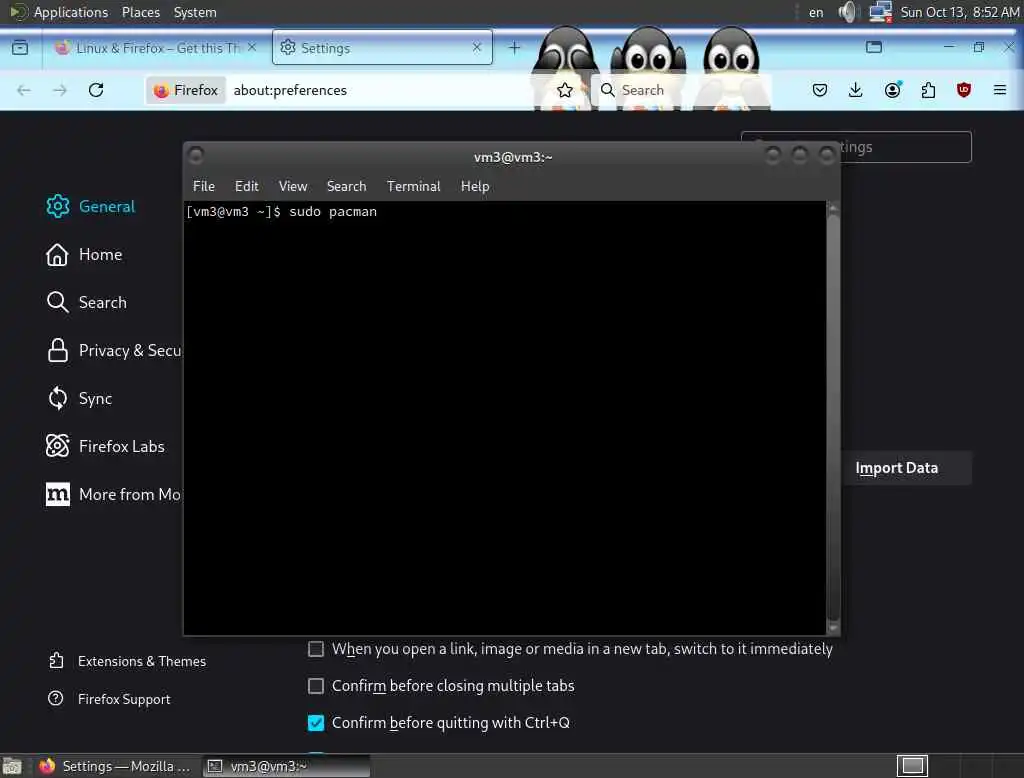Click the Firefox Search box

pyautogui.click(x=679, y=90)
